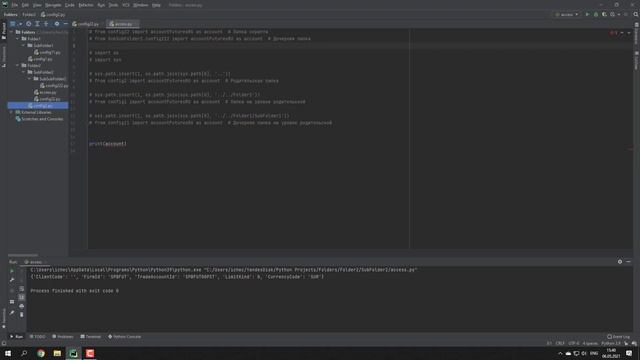Viewport: 640px width, 360px height.
Task: Restore layout in Run panel
Action: point(12,302)
